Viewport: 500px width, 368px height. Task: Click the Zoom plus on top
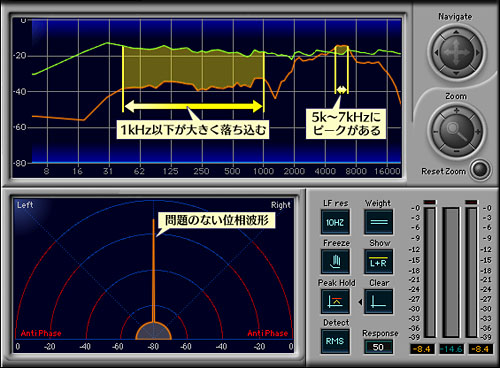(x=456, y=111)
